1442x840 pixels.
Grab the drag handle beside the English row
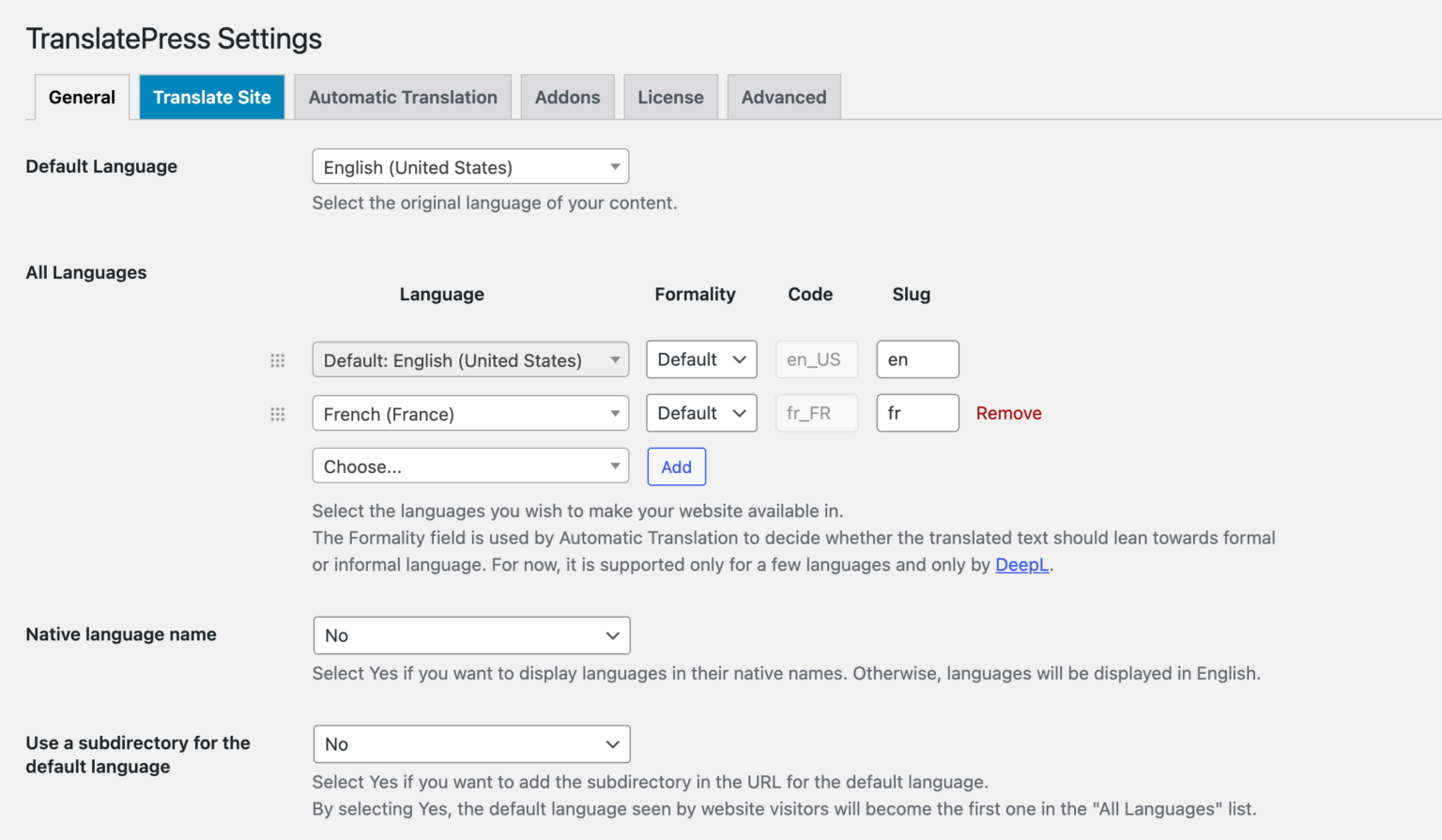tap(277, 359)
